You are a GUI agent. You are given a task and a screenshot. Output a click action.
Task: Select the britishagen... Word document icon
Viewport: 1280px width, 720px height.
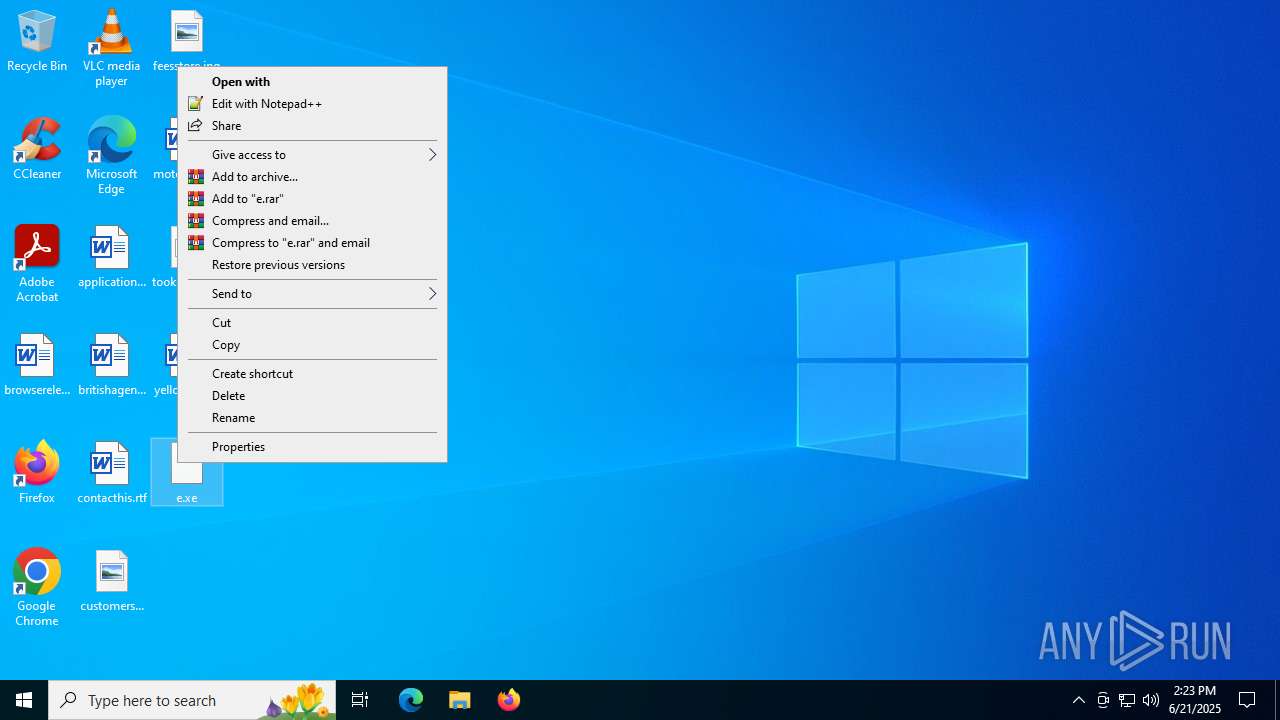click(111, 365)
